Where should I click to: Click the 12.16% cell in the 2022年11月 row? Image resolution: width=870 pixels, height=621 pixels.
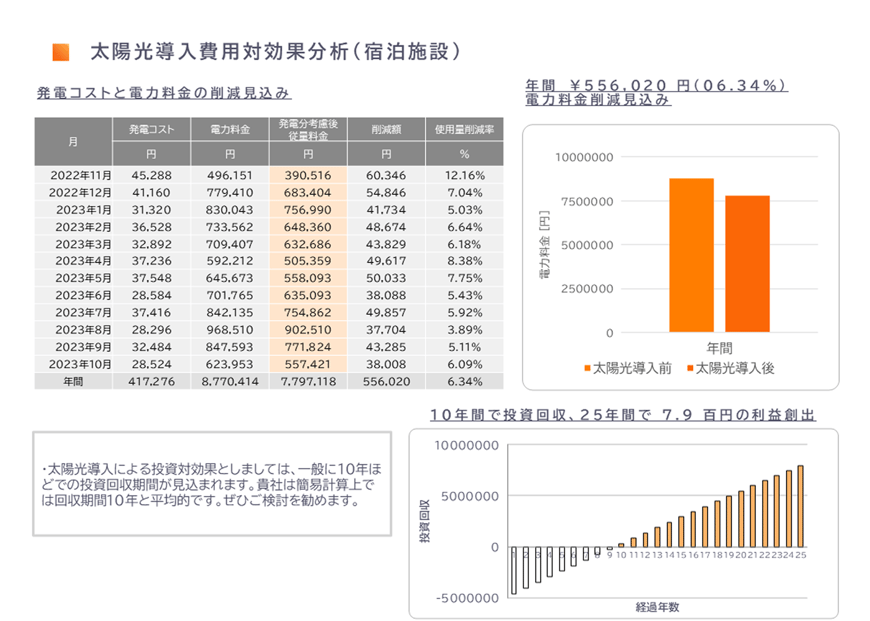[x=464, y=175]
